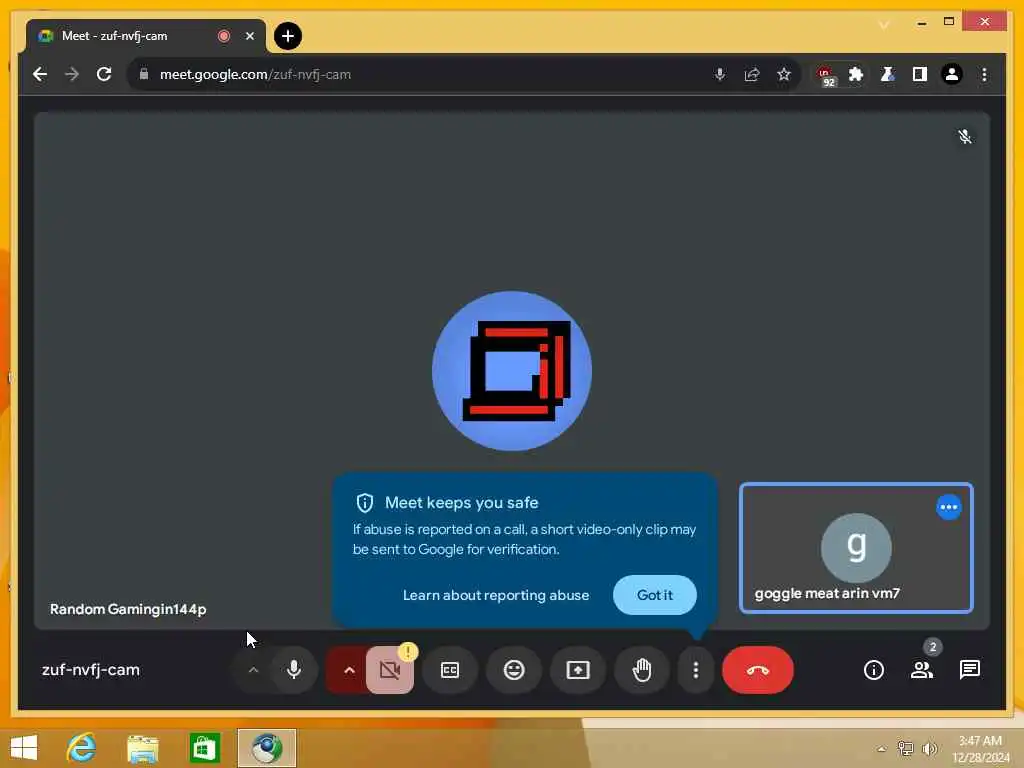The height and width of the screenshot is (768, 1024).
Task: Open a new browser tab
Action: point(287,36)
